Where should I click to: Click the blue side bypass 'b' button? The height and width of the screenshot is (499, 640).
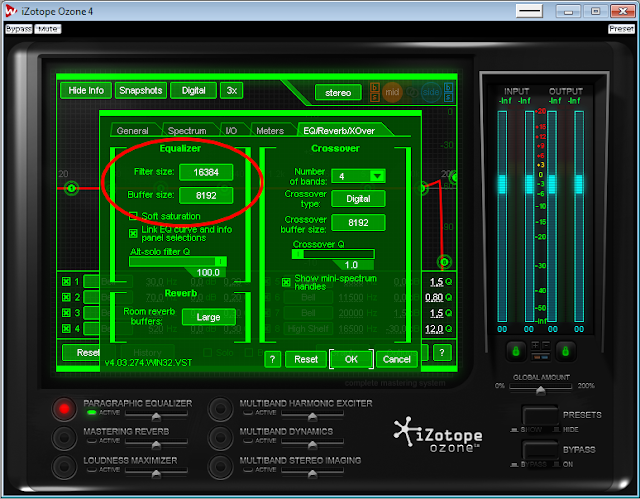click(x=448, y=87)
